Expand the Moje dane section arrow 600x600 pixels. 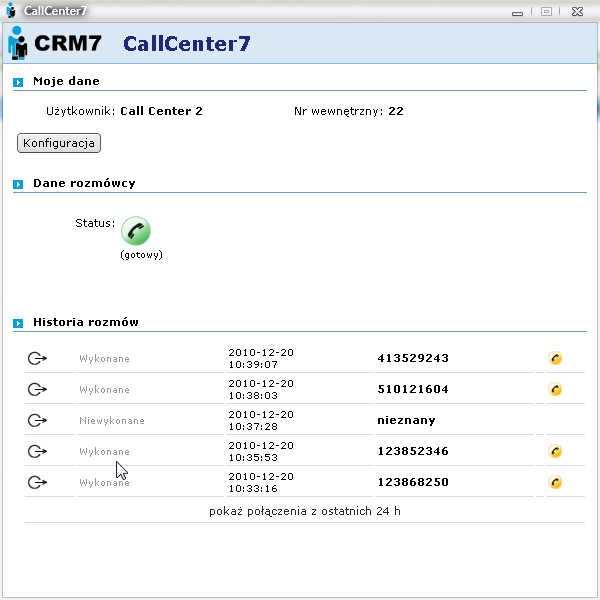[x=18, y=82]
